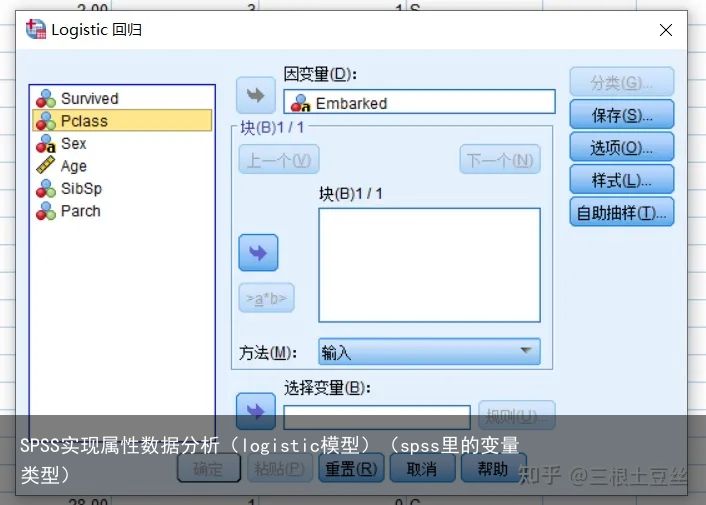
Task: Select the highlighted Pclass variable
Action: coord(122,121)
